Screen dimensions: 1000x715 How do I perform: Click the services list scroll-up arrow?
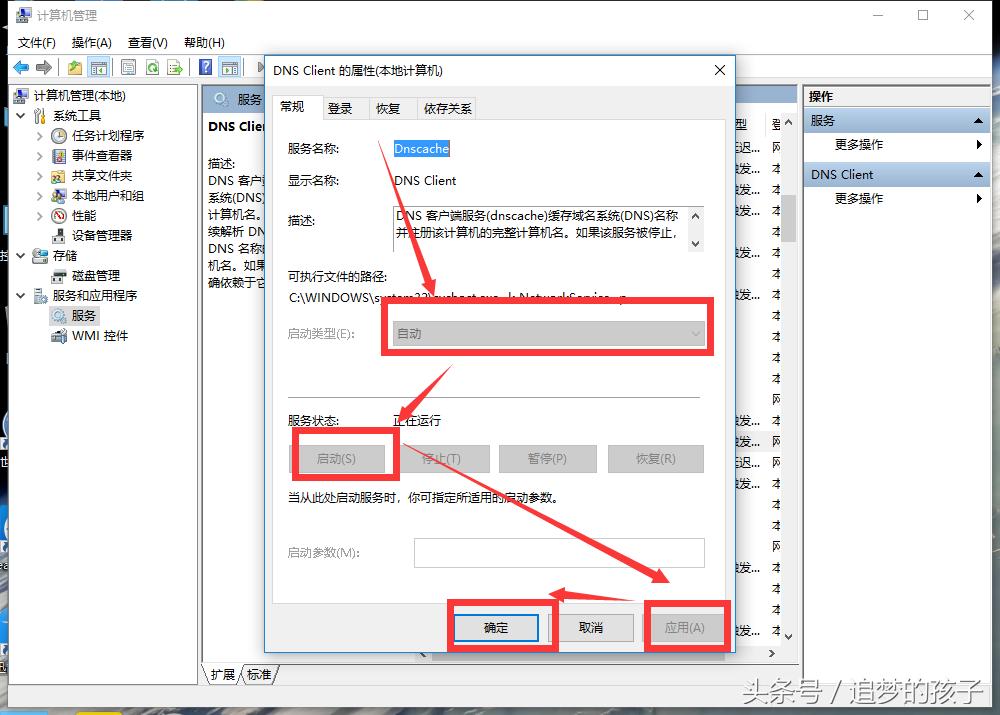[x=789, y=122]
